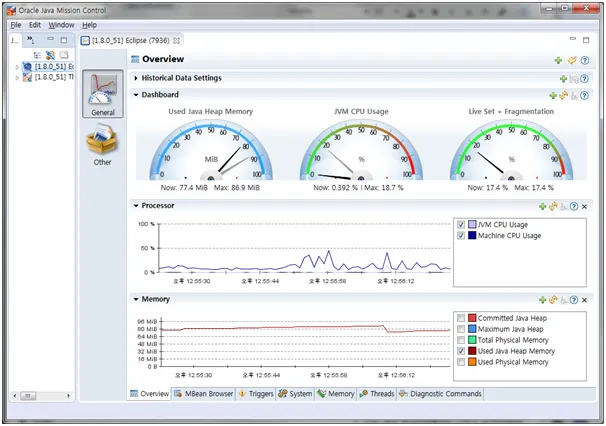Click the JVM CPU Usage dial gauge

coord(361,151)
